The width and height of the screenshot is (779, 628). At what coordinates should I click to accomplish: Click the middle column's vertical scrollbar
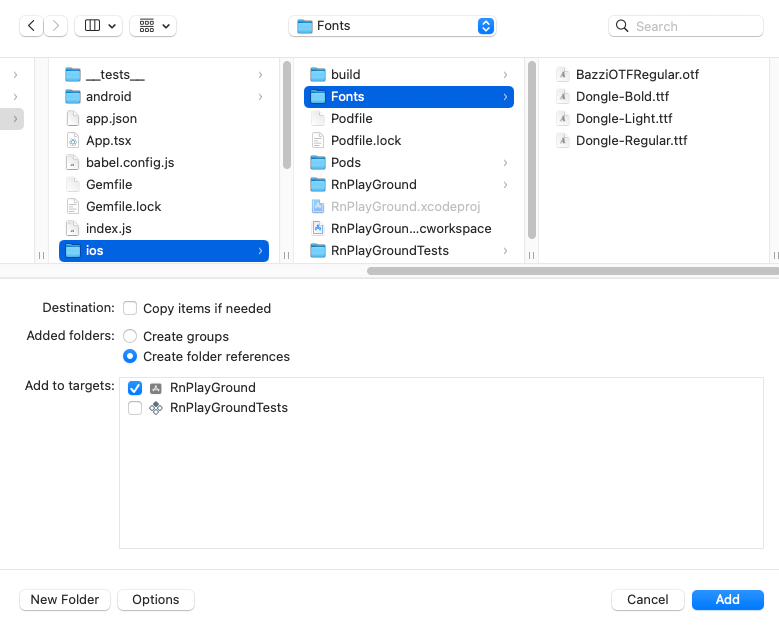pos(532,150)
